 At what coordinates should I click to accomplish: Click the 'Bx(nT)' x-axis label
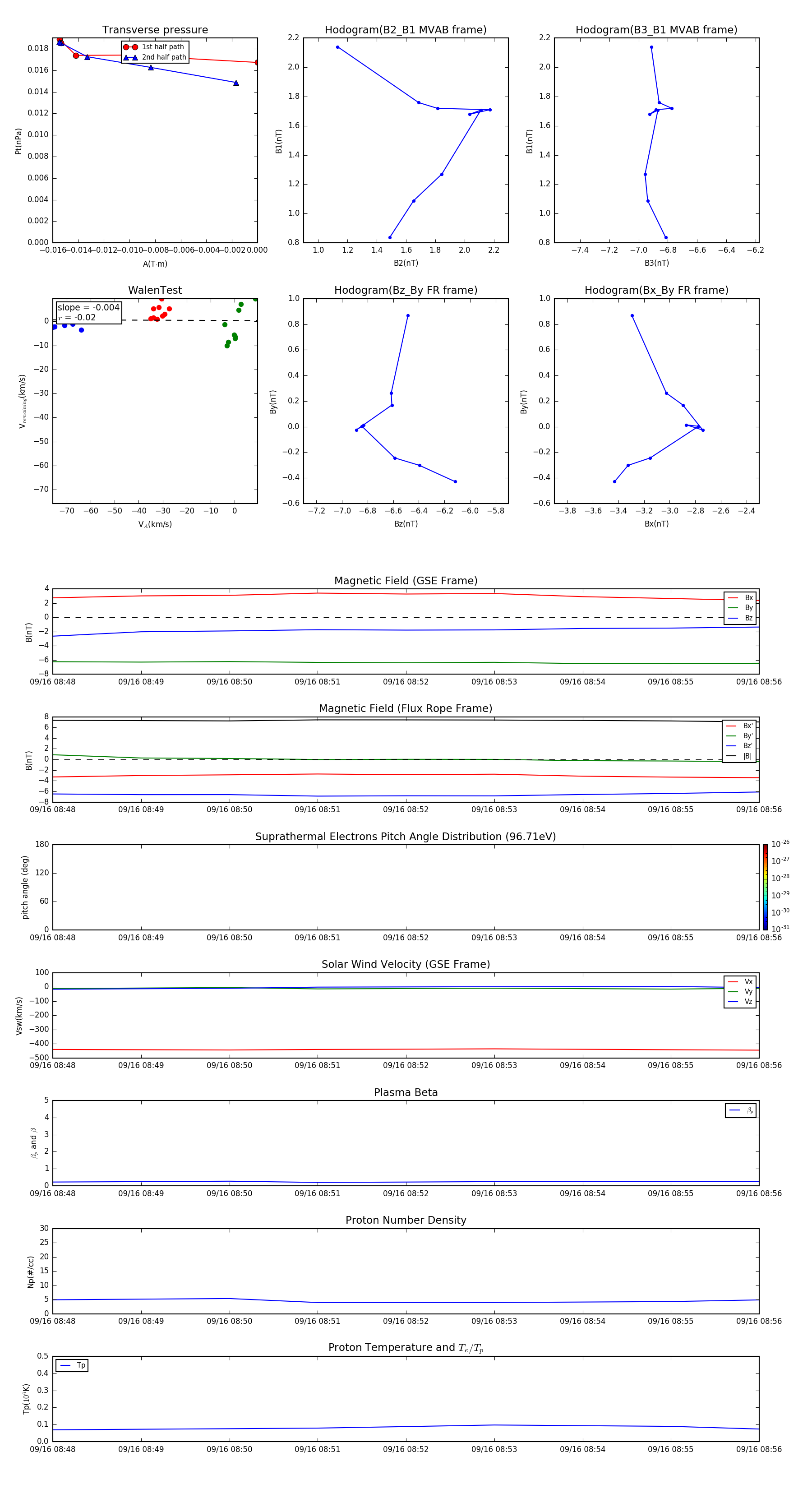(x=656, y=524)
